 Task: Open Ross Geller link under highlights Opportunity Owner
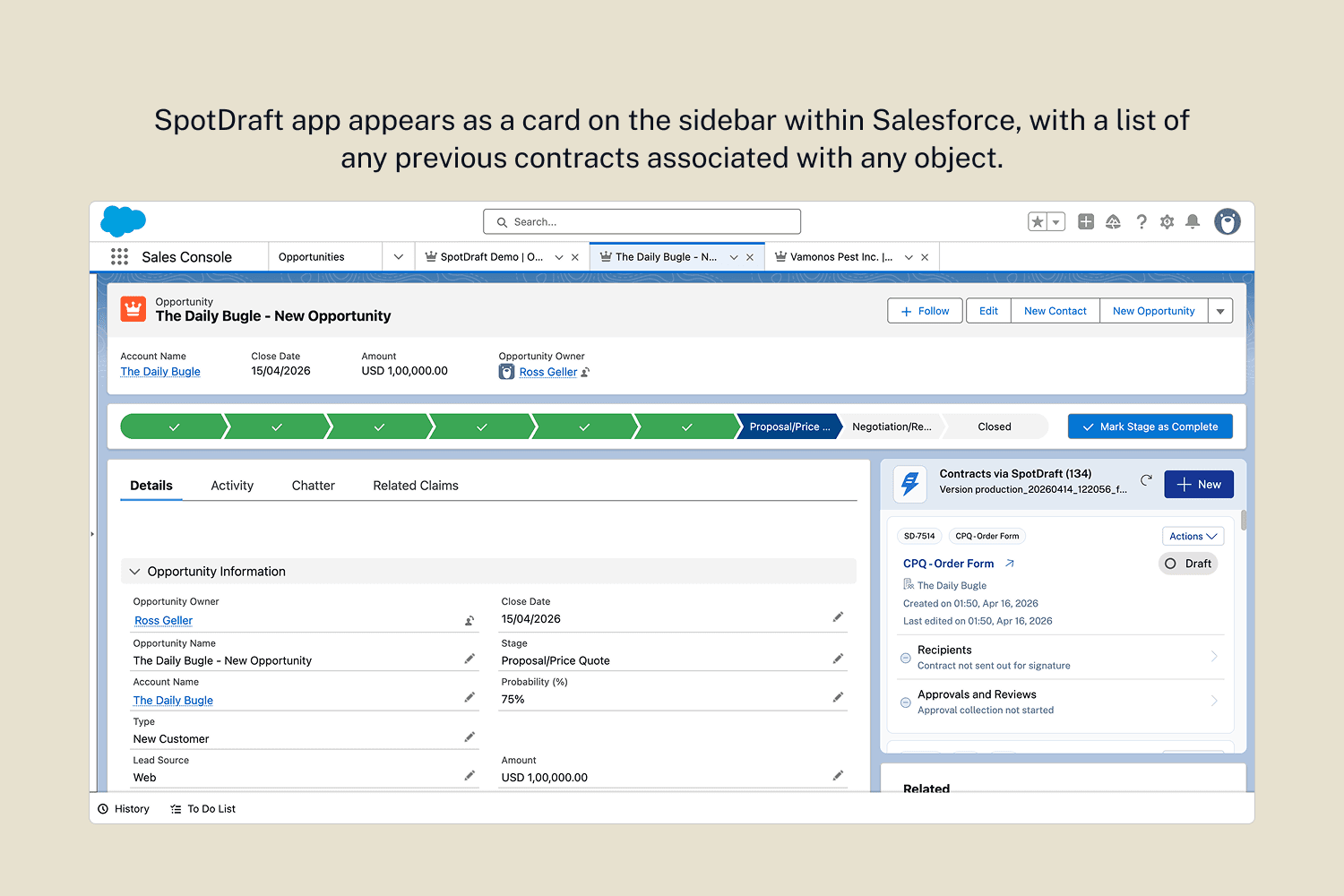548,372
